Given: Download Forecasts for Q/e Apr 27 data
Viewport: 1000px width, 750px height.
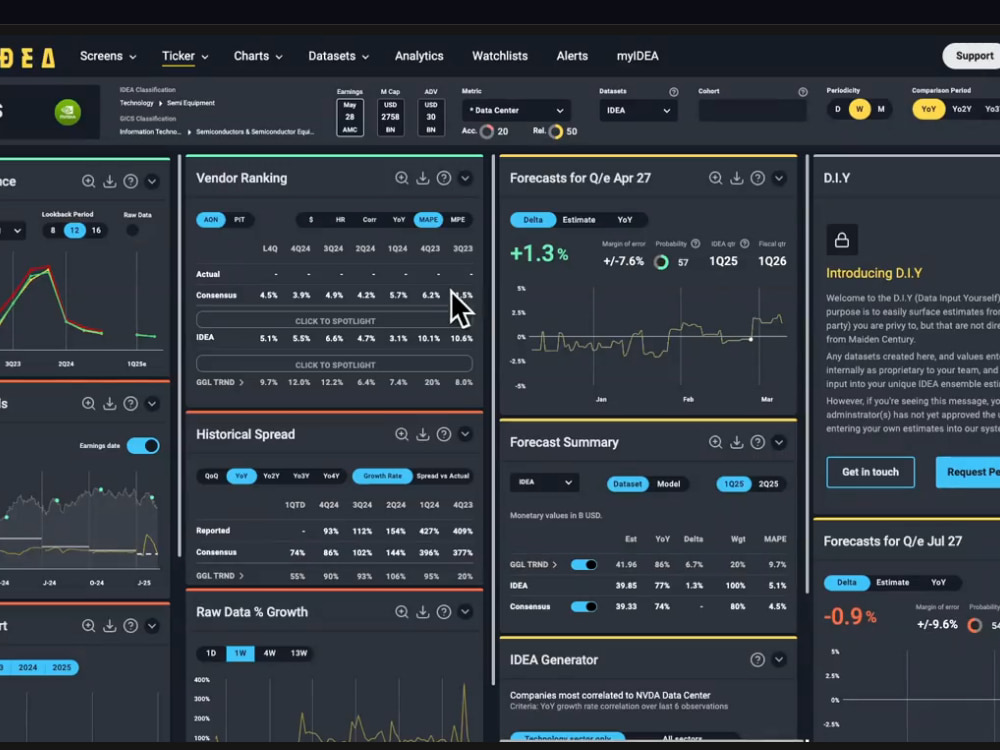Looking at the screenshot, I should (x=736, y=178).
